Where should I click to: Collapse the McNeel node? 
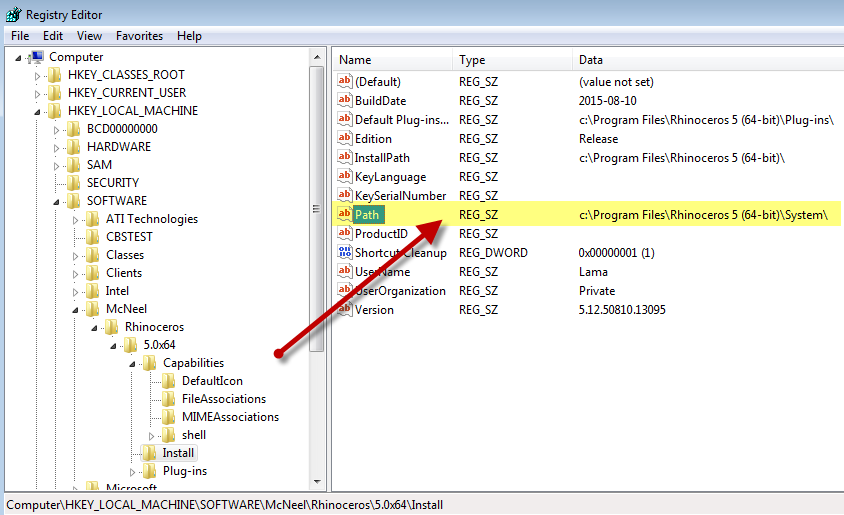[75, 310]
